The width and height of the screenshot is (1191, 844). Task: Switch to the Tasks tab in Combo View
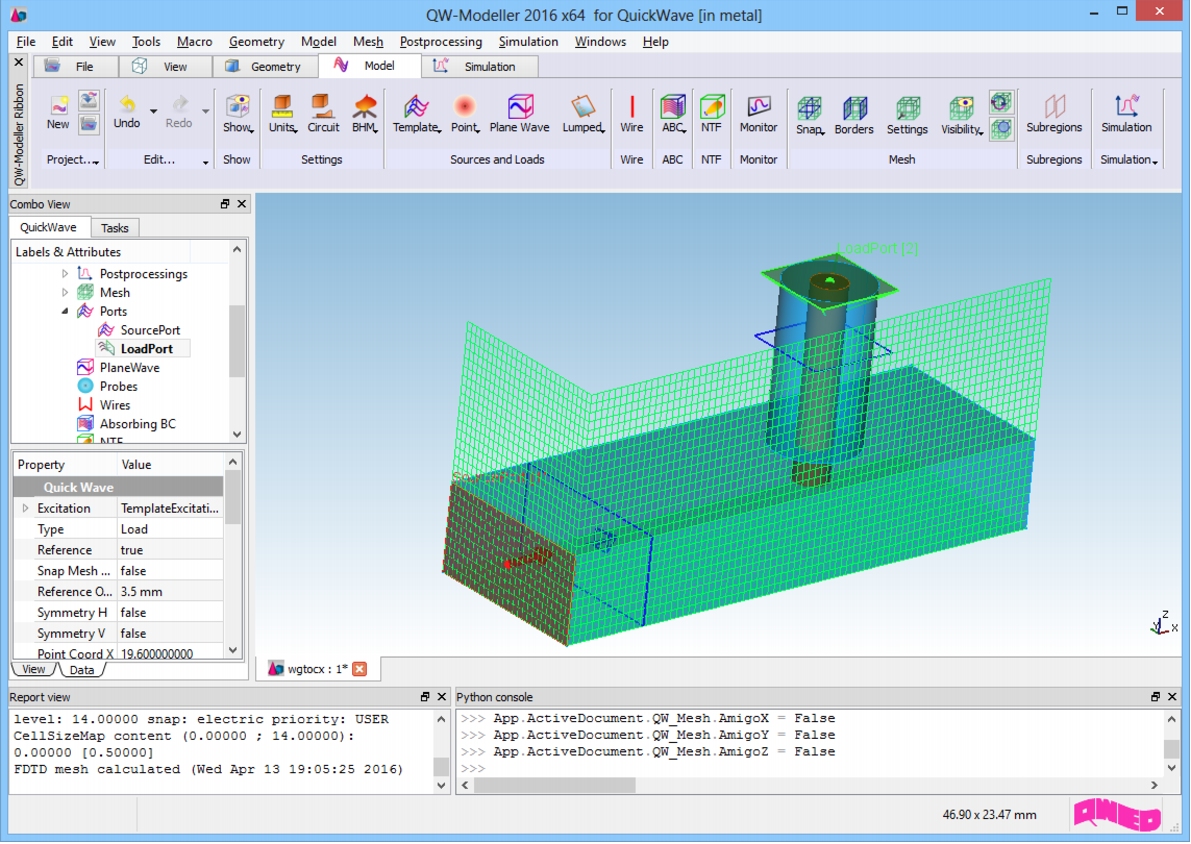(x=115, y=228)
